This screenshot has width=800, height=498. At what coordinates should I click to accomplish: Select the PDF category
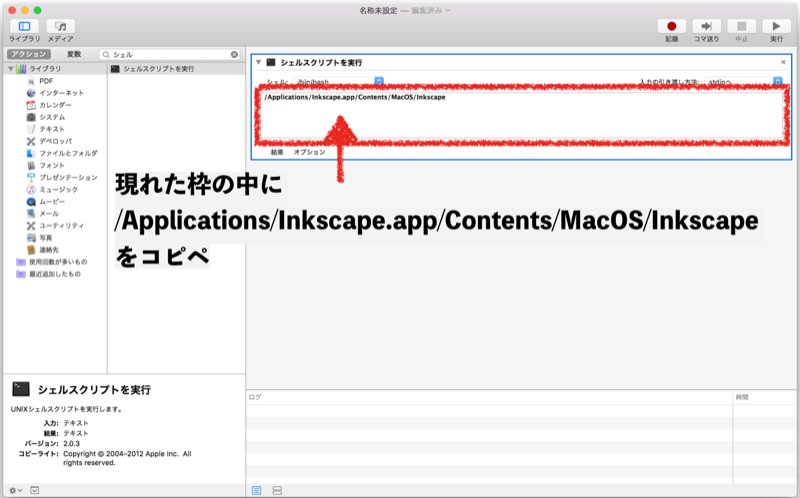click(x=46, y=81)
